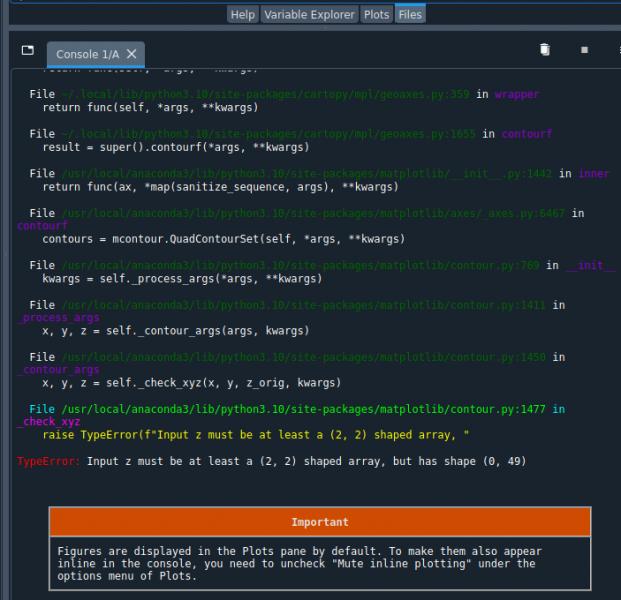
Task: Open the _axes.py:6467 traceback link
Action: click(x=310, y=213)
